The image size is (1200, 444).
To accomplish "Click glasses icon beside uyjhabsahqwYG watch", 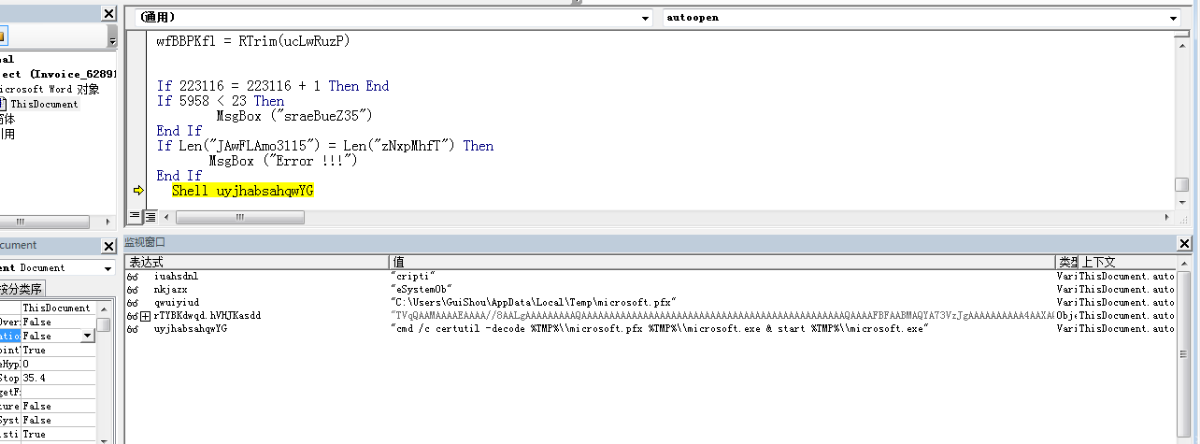I will pos(131,329).
